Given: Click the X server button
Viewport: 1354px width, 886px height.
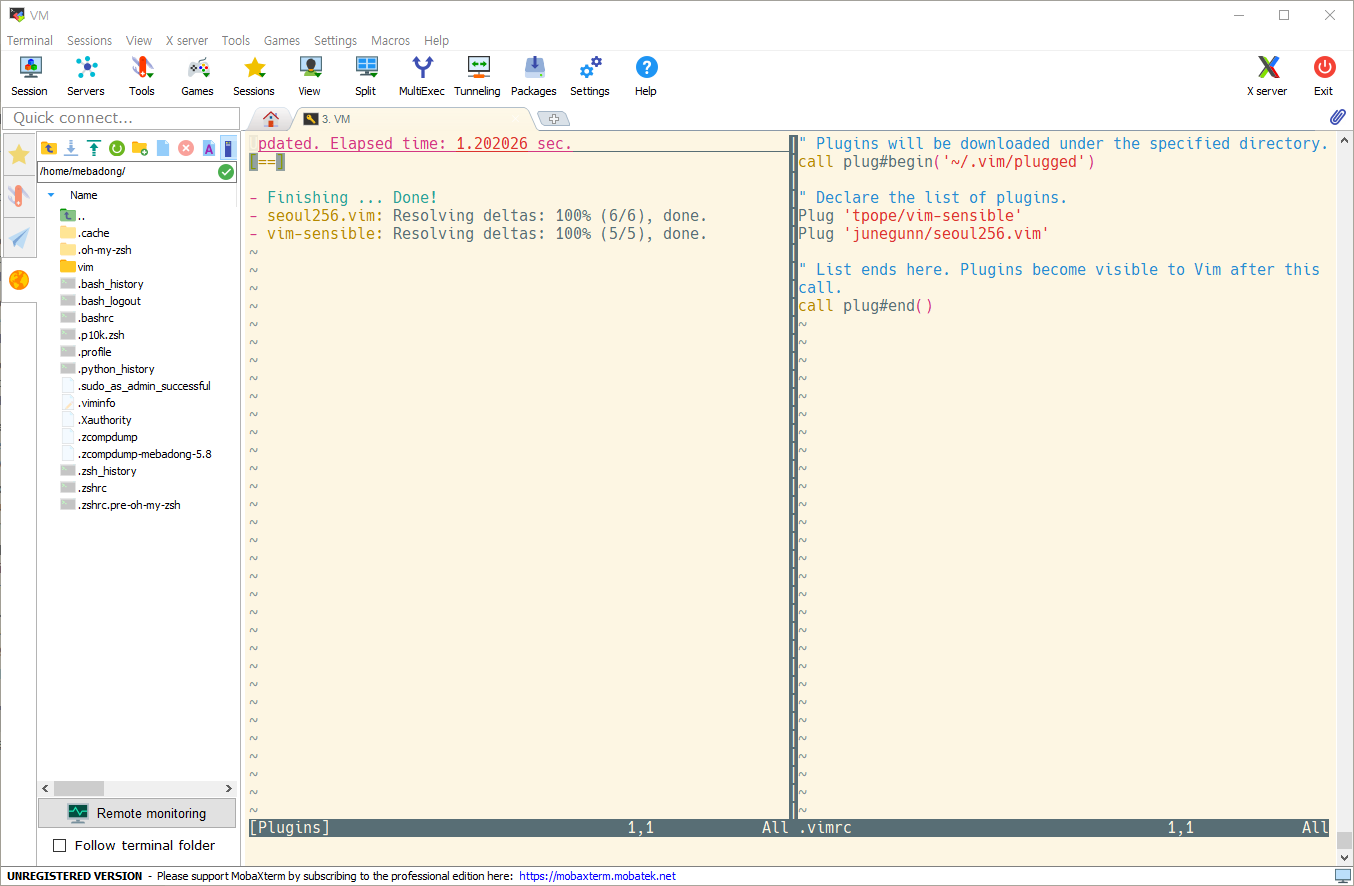Looking at the screenshot, I should [1267, 76].
